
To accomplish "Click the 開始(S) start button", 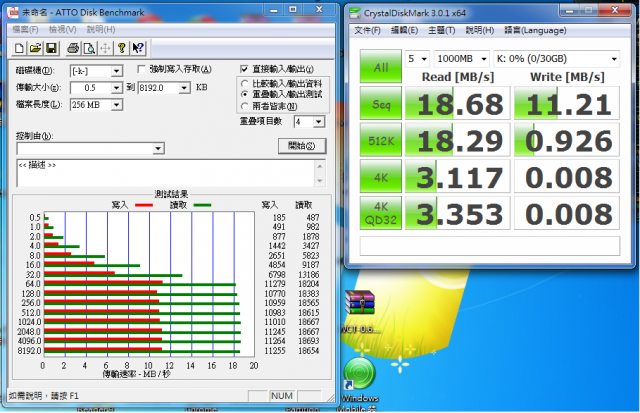I will (302, 146).
